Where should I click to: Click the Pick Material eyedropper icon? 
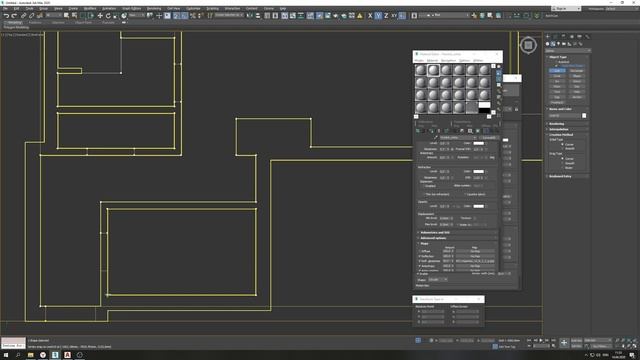(436, 138)
